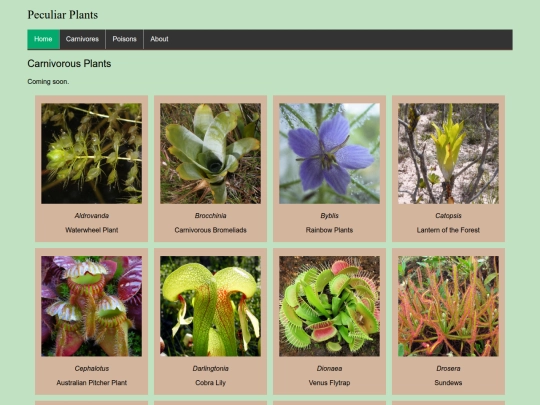Open the purple Byblis flower photo

(330, 153)
